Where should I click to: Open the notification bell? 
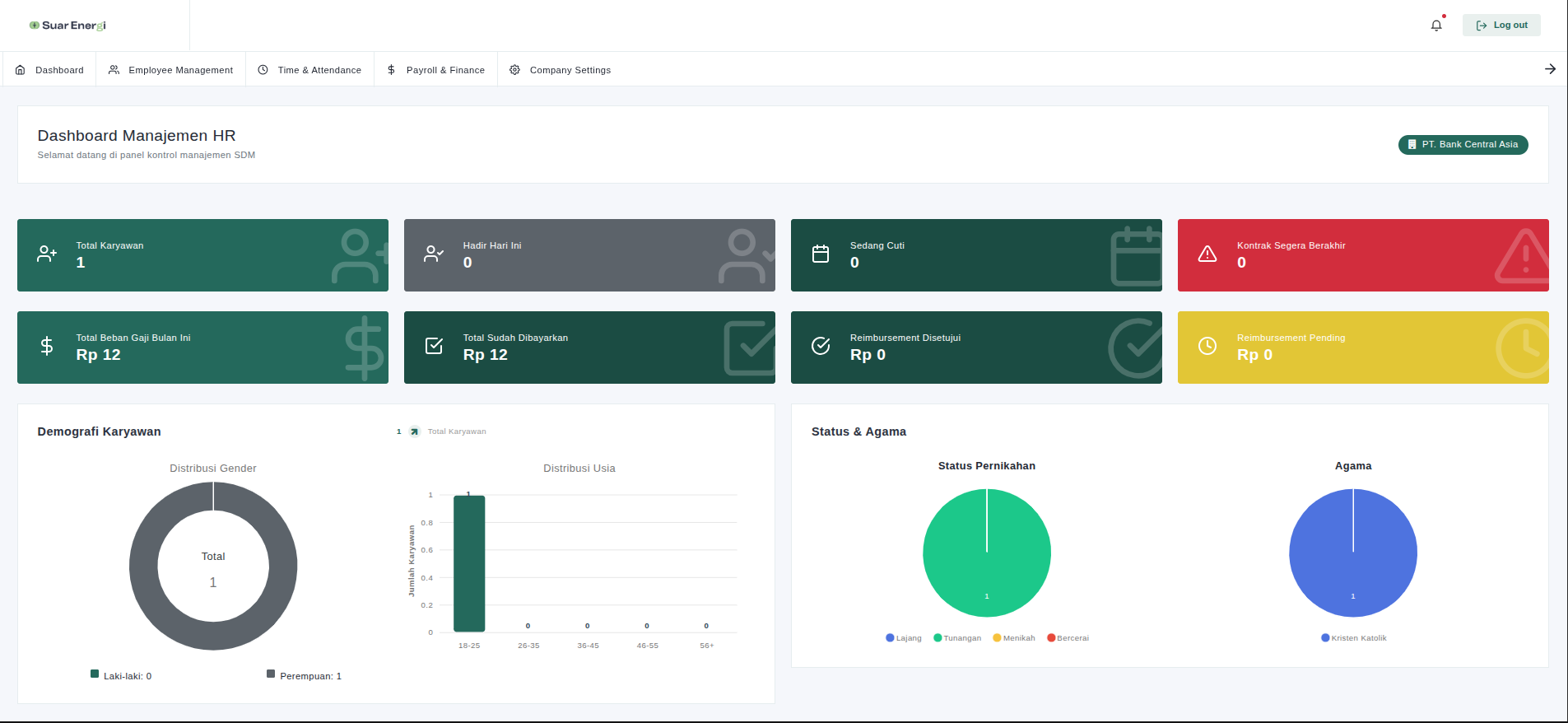click(x=1436, y=26)
